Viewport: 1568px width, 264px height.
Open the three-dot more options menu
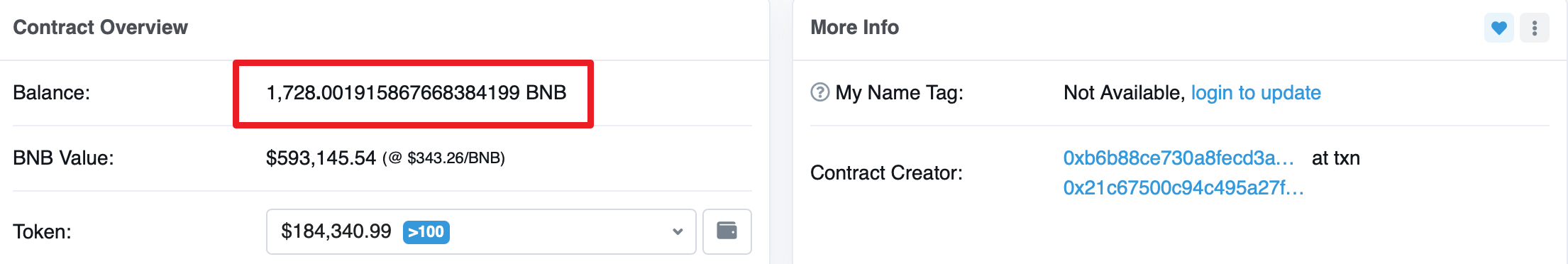coord(1535,28)
